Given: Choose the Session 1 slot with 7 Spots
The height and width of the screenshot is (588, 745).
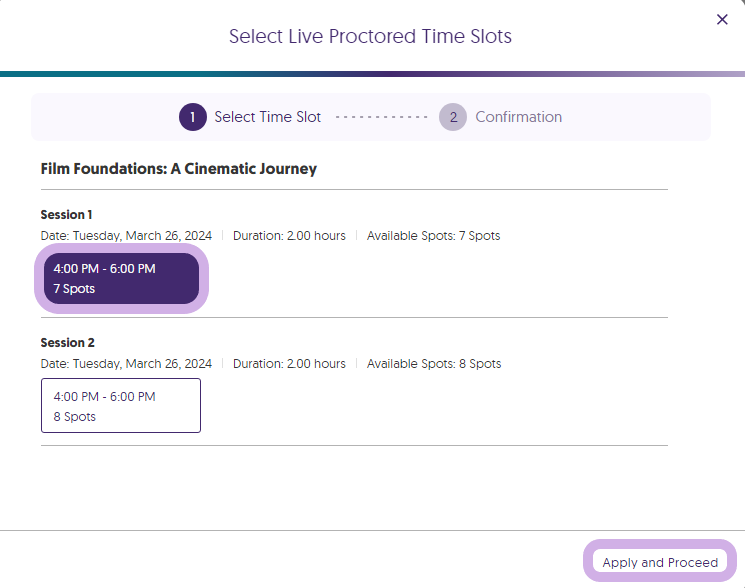Looking at the screenshot, I should 121,278.
